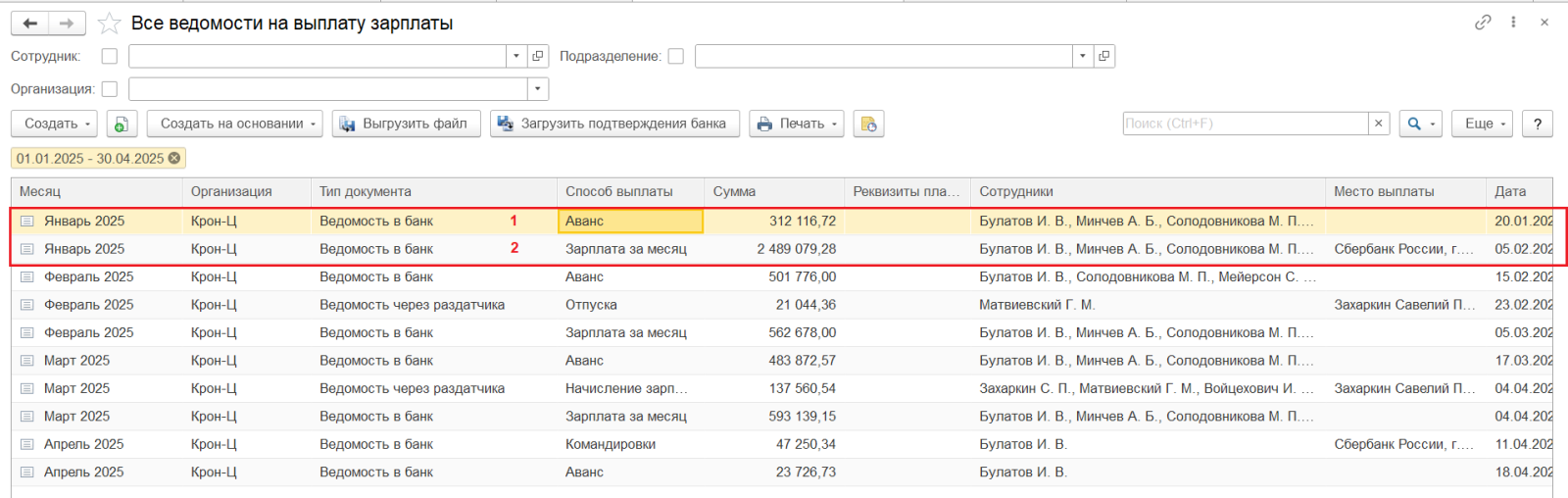
Task: Add the page to favorites with the star
Action: tap(109, 24)
